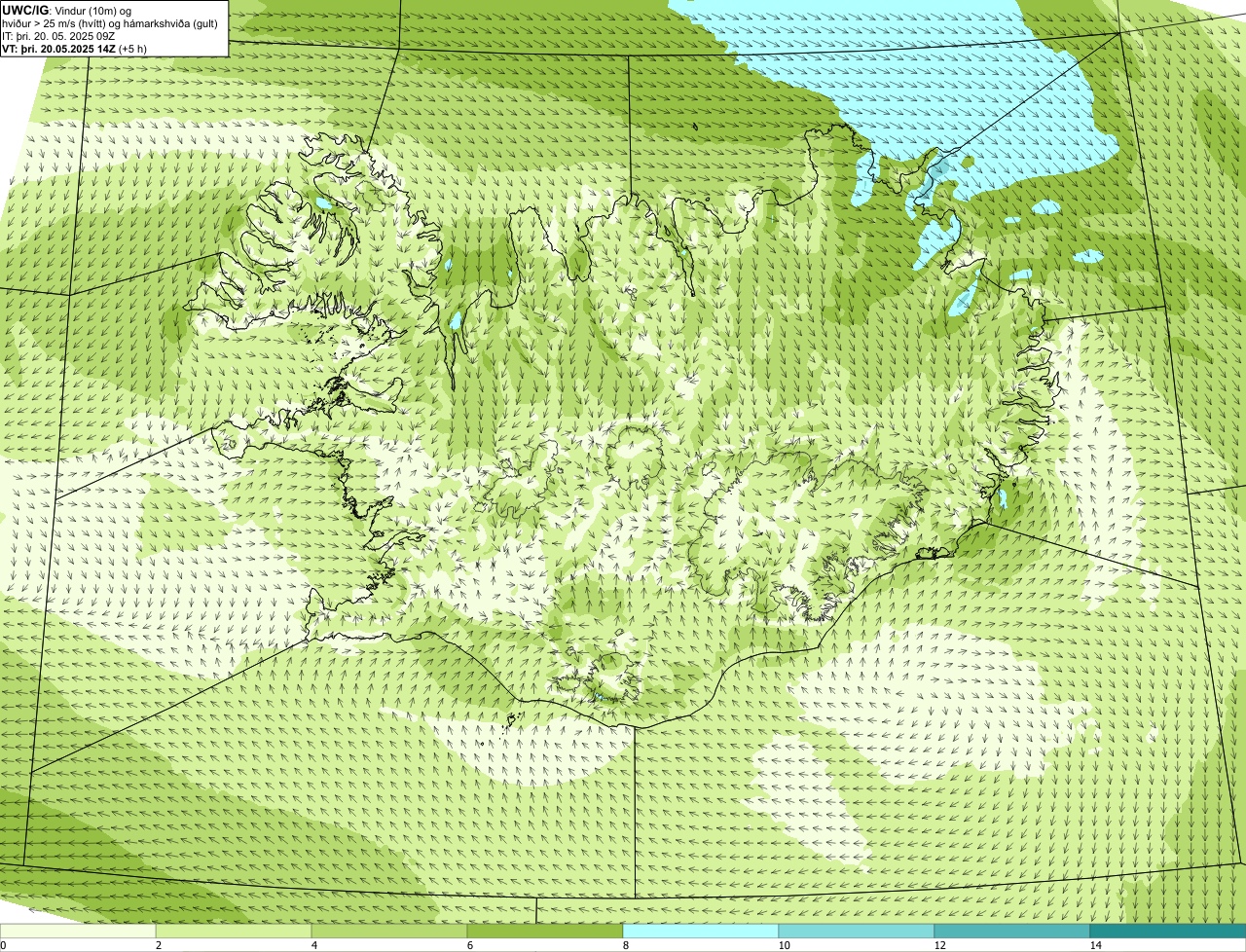
Task: Click the dark teal swatch above 14
Action: (1168, 932)
